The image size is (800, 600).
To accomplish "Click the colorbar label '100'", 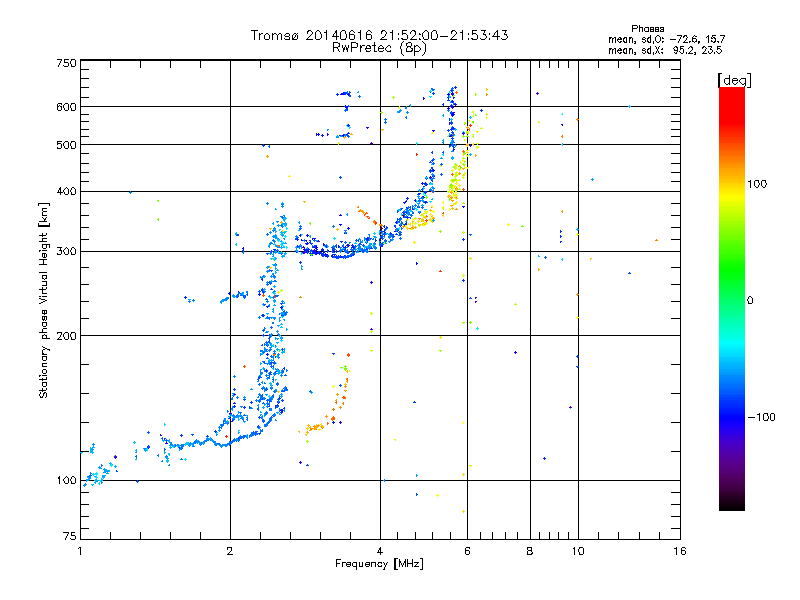I will [757, 184].
